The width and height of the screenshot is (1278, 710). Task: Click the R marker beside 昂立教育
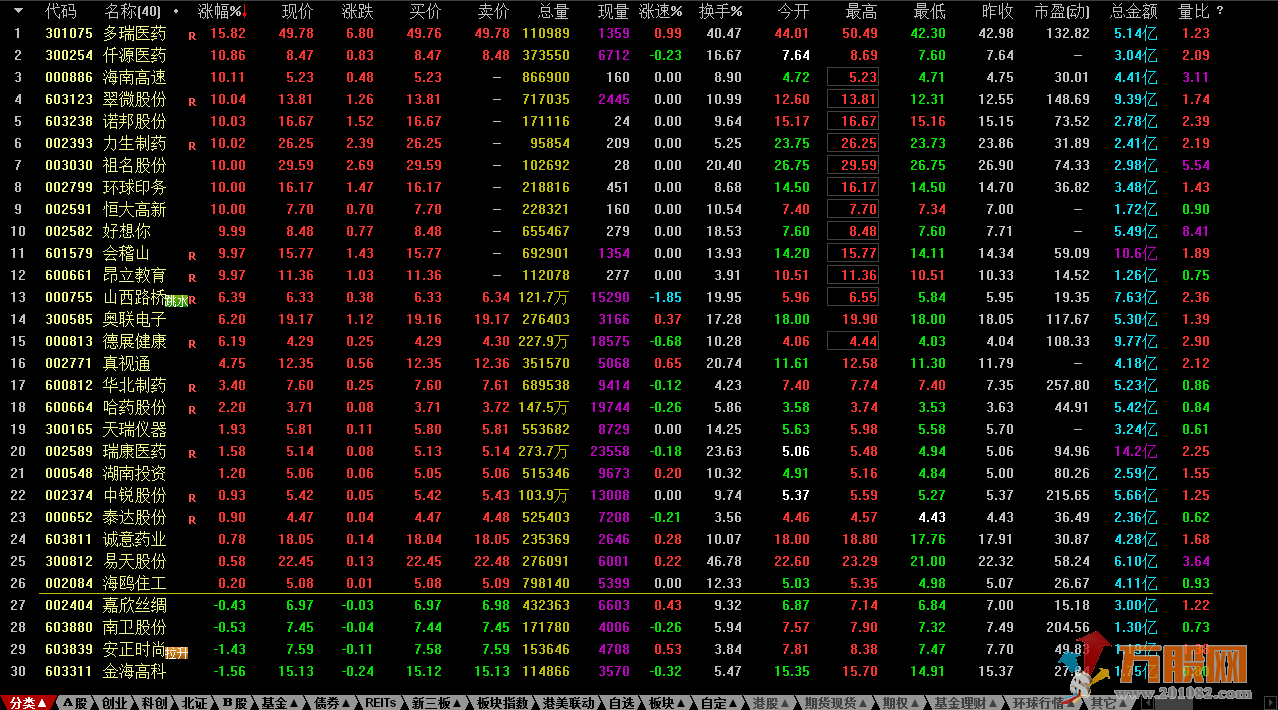pyautogui.click(x=192, y=277)
